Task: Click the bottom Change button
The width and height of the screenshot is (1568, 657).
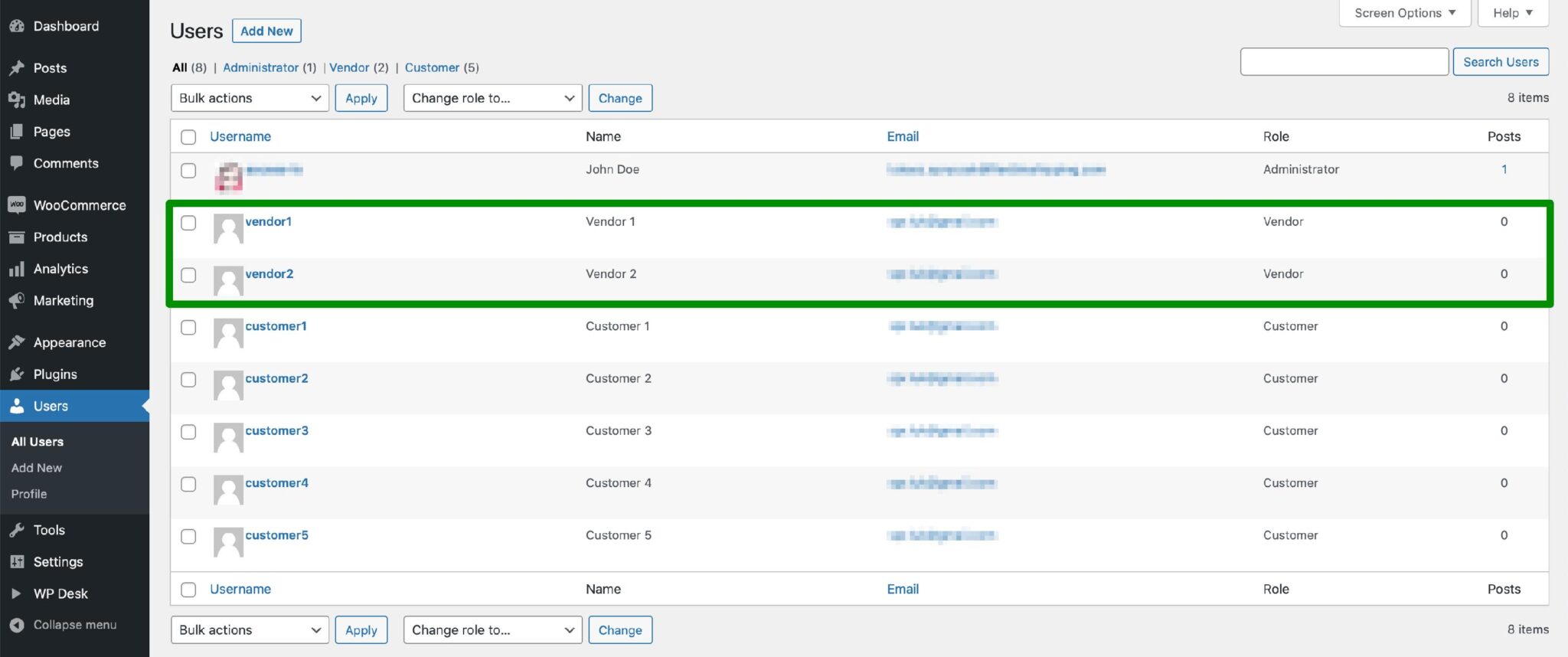Action: (x=620, y=630)
